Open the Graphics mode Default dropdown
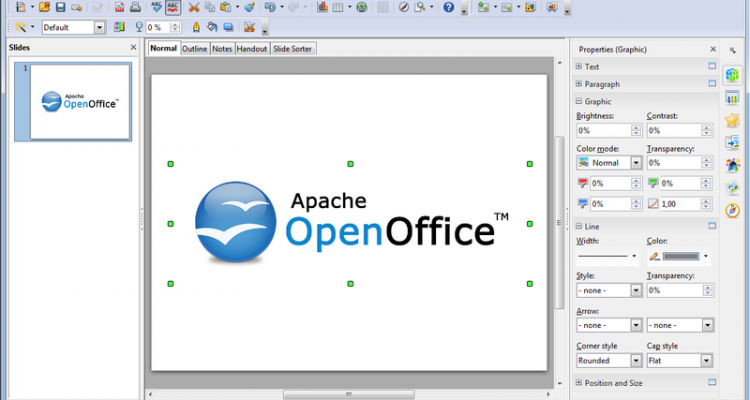750x400 pixels. point(74,27)
